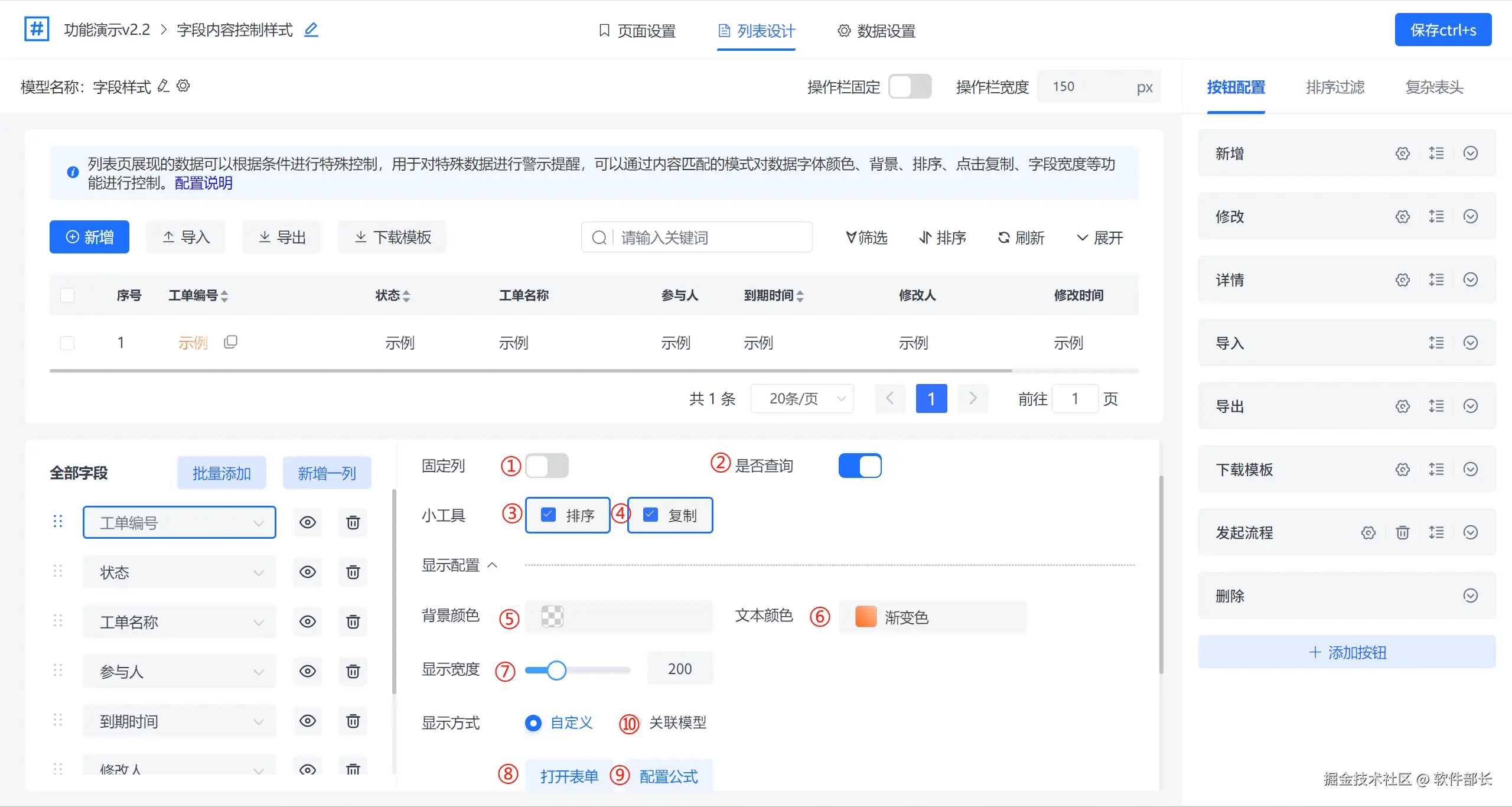This screenshot has height=807, width=1512.
Task: Open the 配置说明 link
Action: point(203,183)
